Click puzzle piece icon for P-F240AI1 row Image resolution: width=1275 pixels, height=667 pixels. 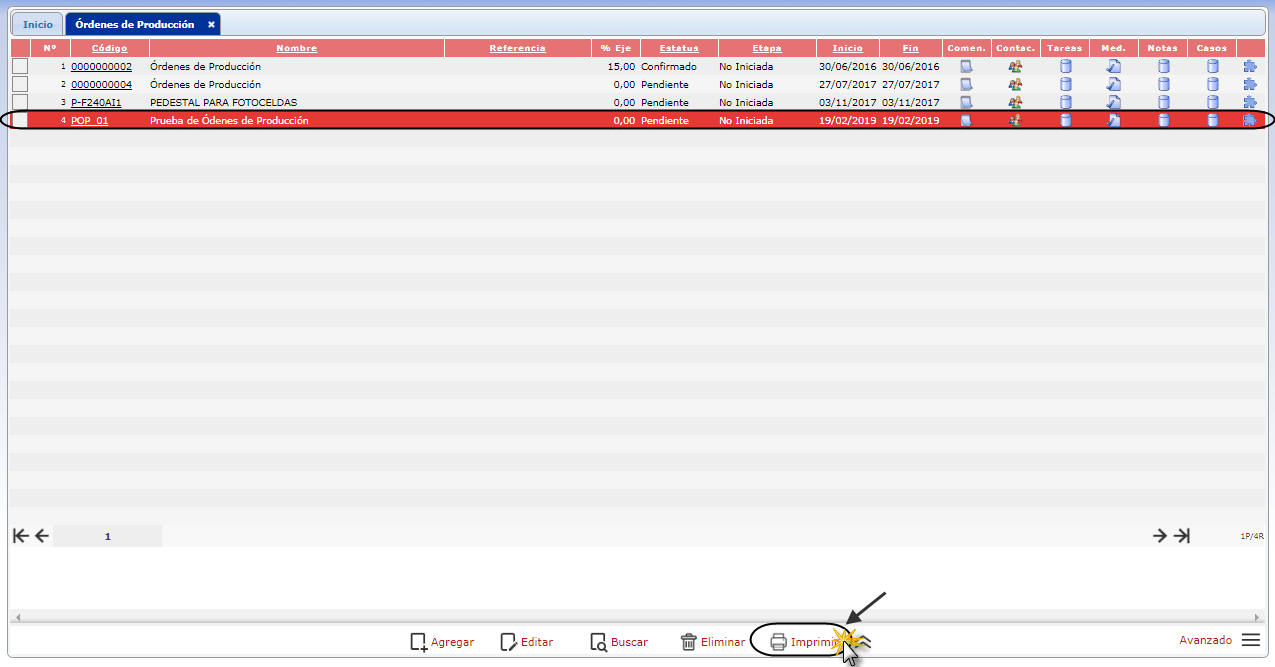pos(1250,102)
